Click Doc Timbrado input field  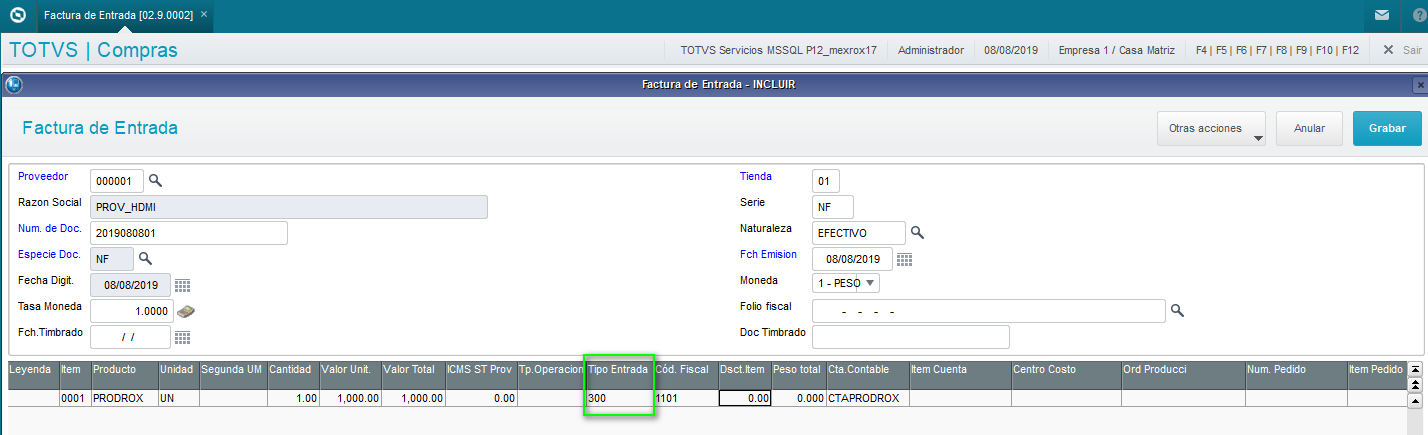[x=911, y=337]
